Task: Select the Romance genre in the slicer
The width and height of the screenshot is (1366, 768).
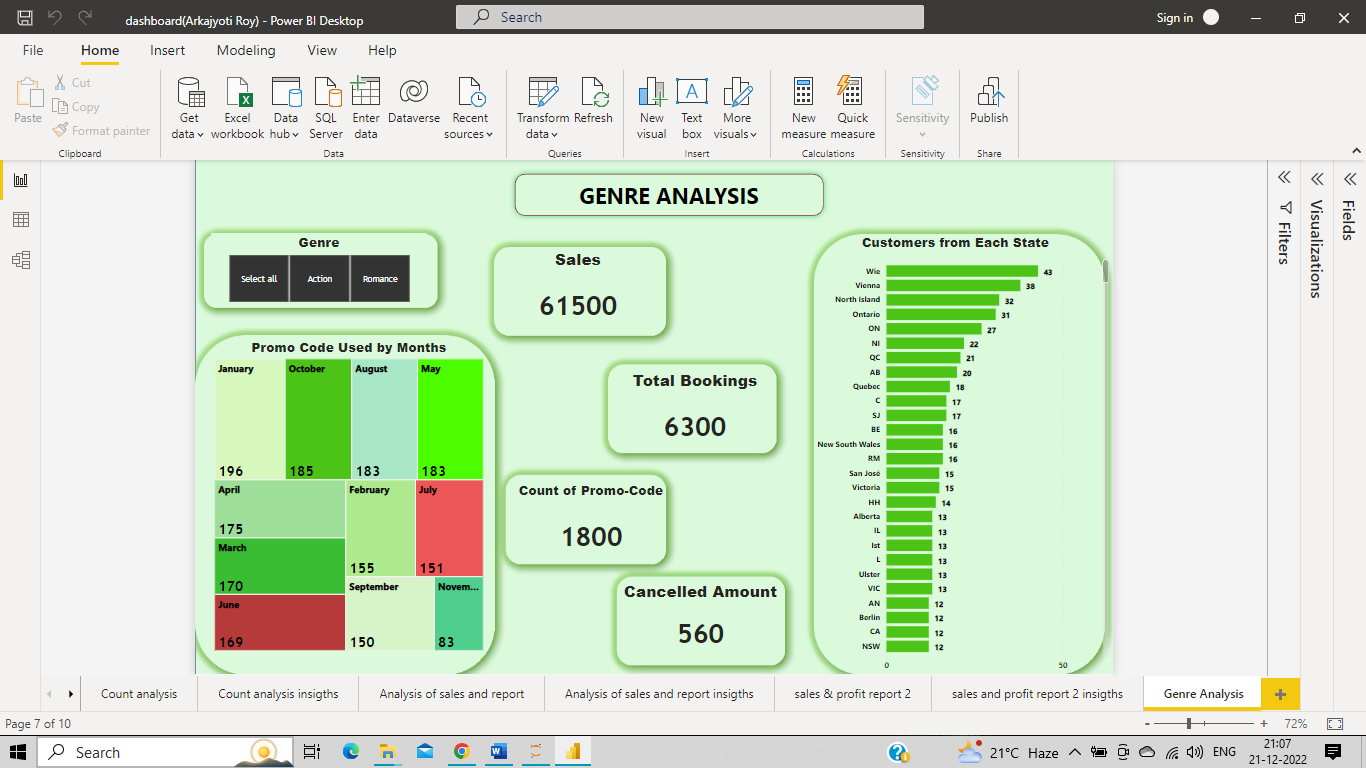Action: coord(379,278)
